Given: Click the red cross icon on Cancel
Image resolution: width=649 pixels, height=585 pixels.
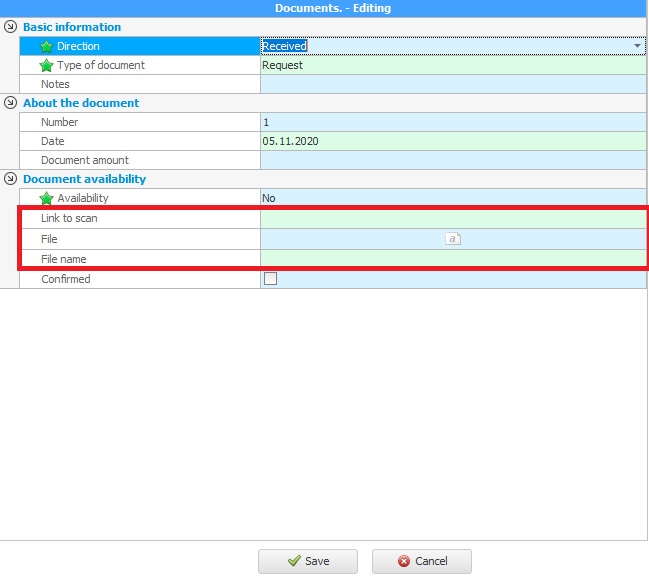Looking at the screenshot, I should (404, 561).
